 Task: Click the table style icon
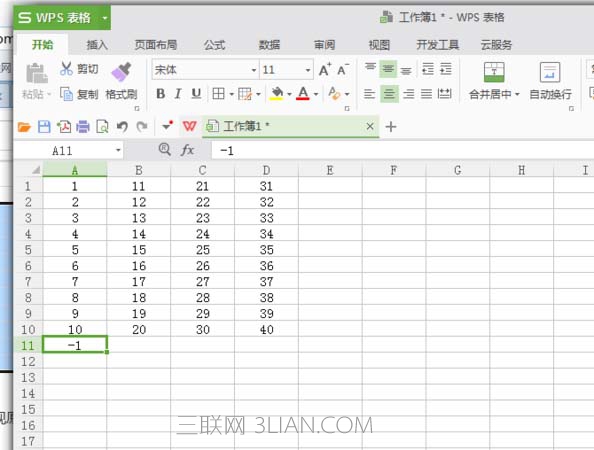pyautogui.click(x=245, y=94)
